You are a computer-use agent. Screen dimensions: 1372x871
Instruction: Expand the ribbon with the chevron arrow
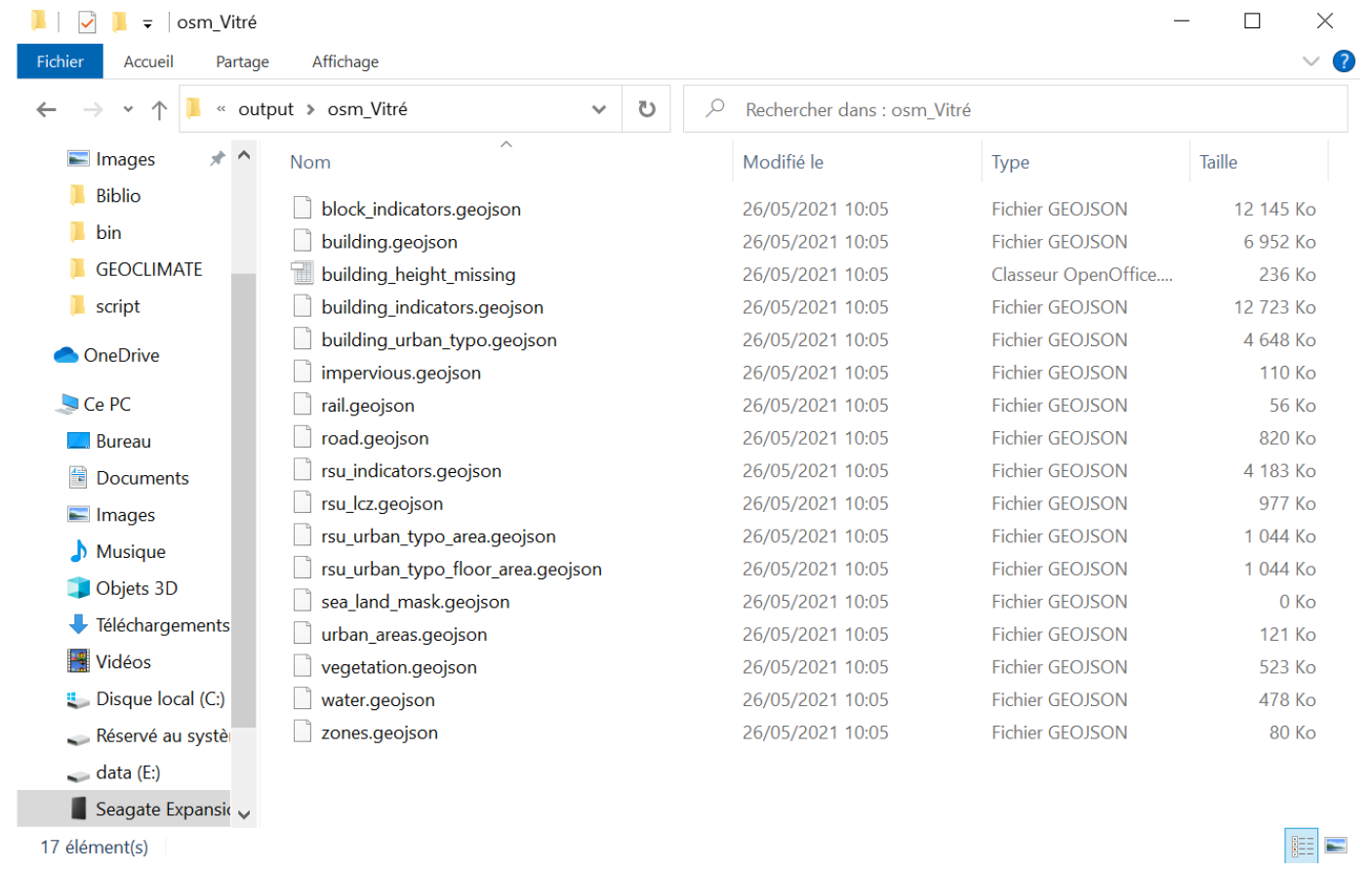coord(1311,61)
